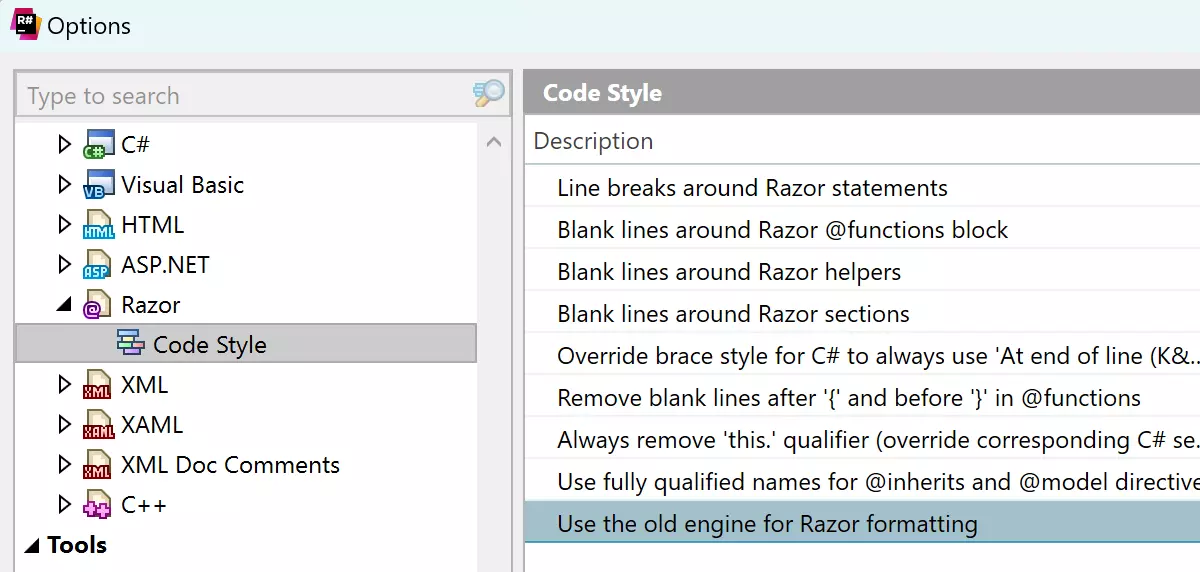Expand the XML Doc Comments node
This screenshot has width=1200, height=572.
65,465
